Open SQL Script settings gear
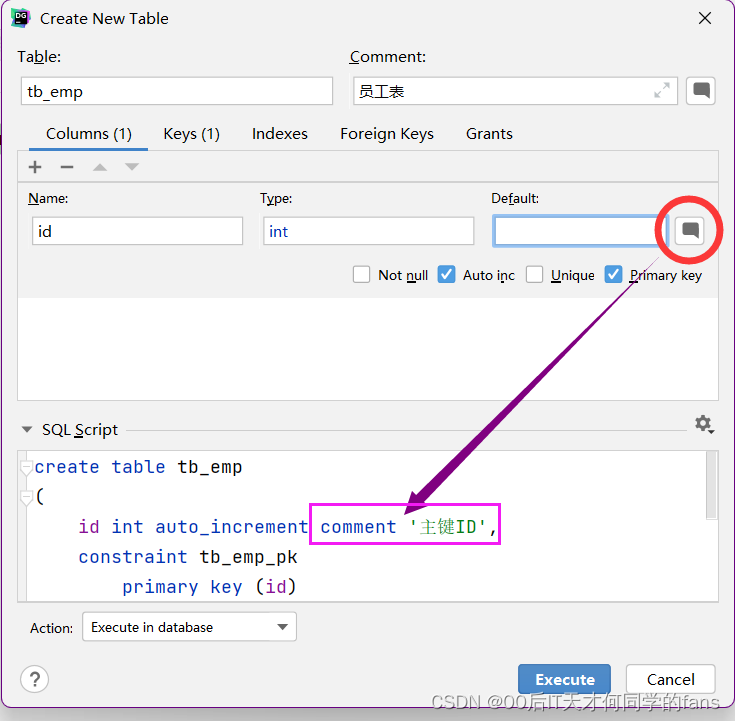This screenshot has width=735, height=721. tap(704, 424)
